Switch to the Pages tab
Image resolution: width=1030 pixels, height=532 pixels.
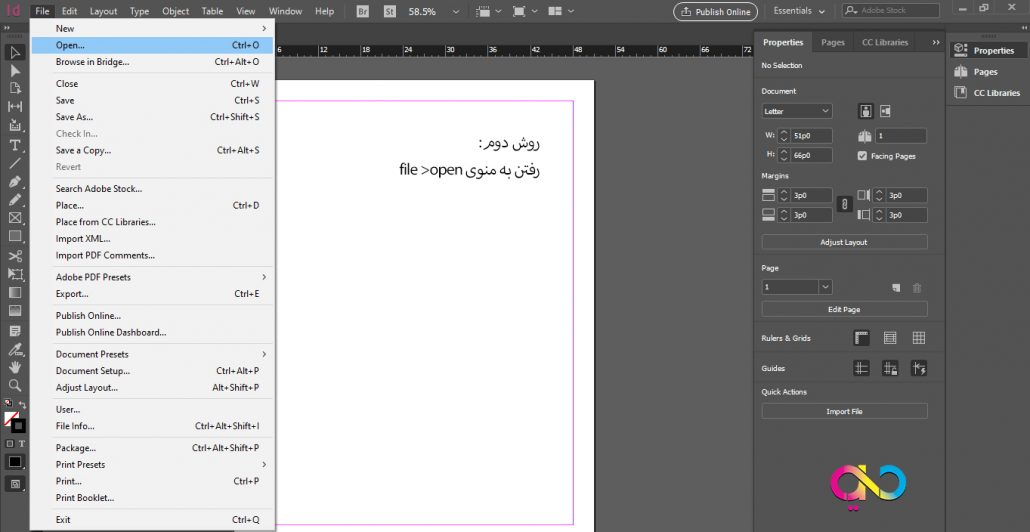coord(833,42)
